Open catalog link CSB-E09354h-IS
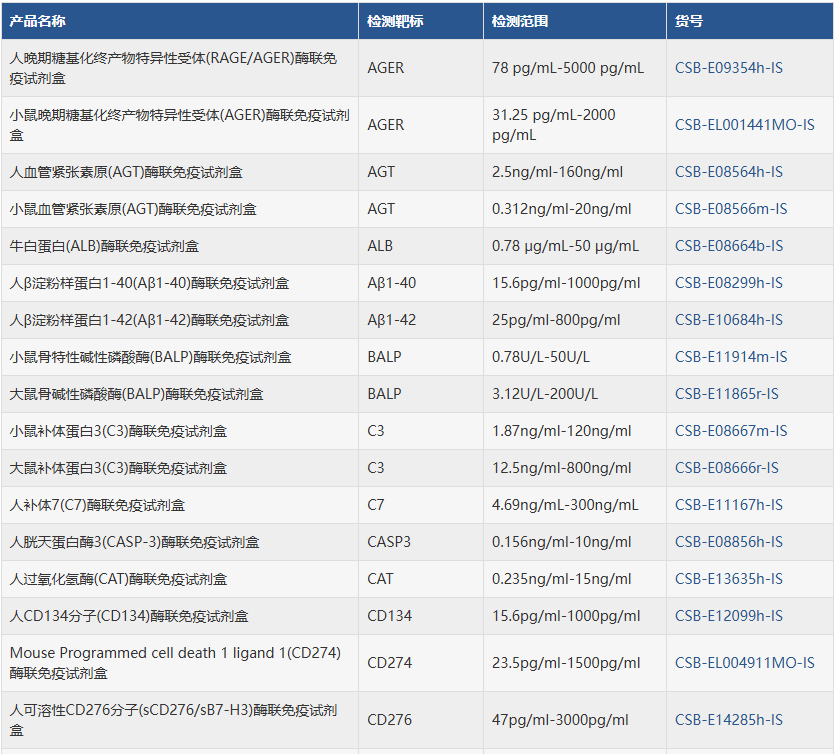The height and width of the screenshot is (754, 835). click(x=728, y=68)
